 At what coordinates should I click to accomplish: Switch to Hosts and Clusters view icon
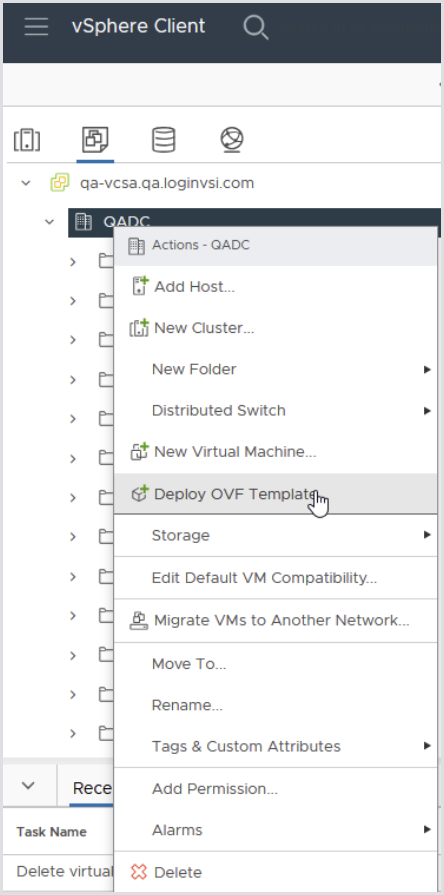27,140
